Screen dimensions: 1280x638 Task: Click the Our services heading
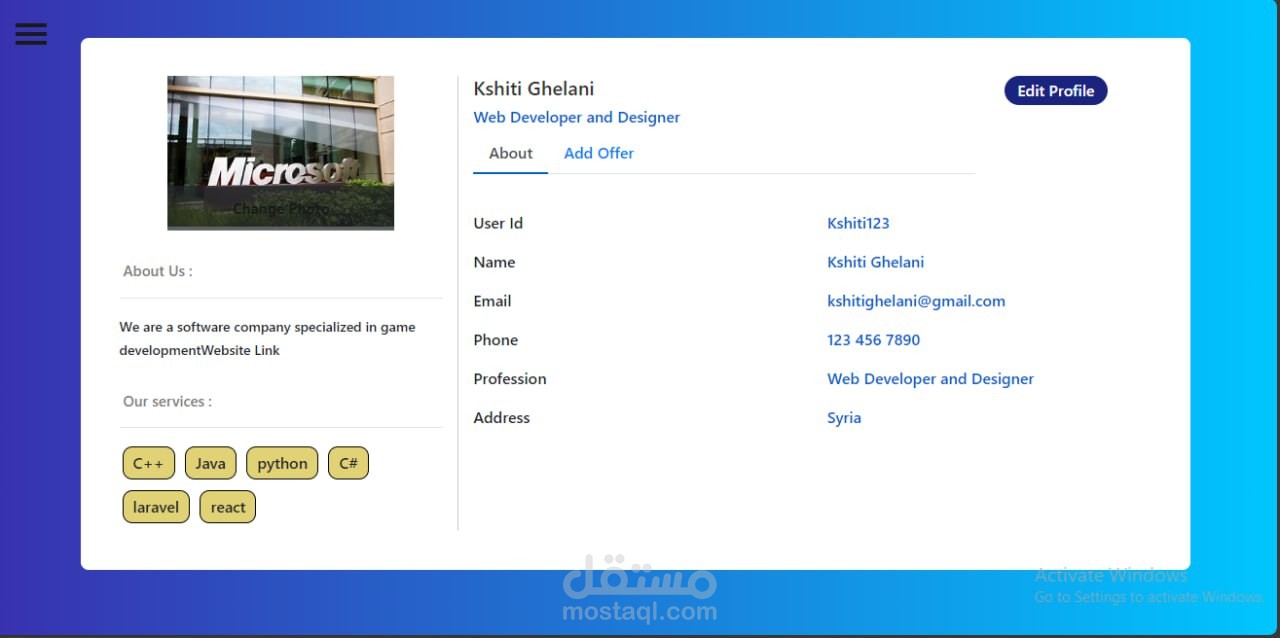point(167,401)
